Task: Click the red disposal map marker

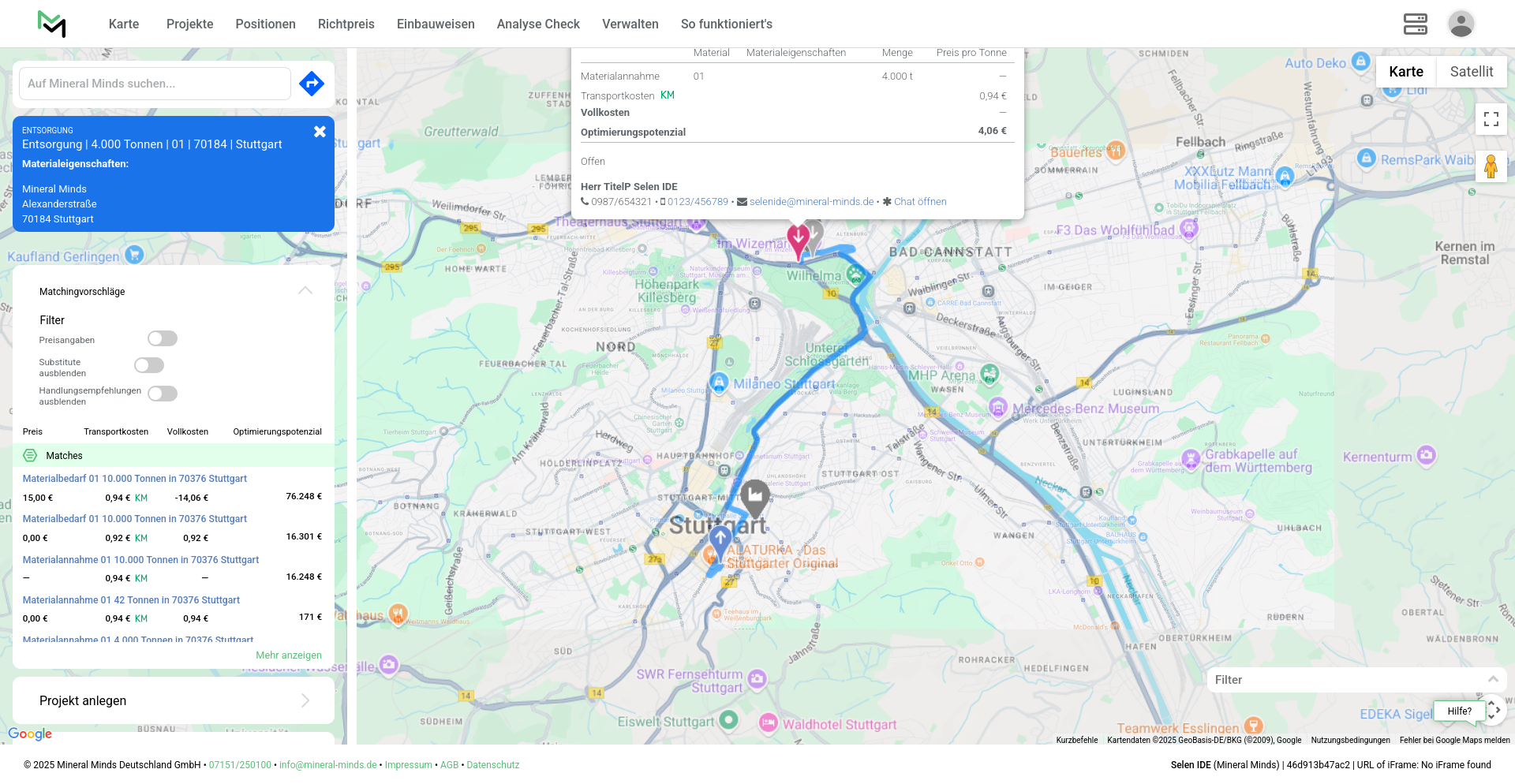Action: click(x=798, y=239)
